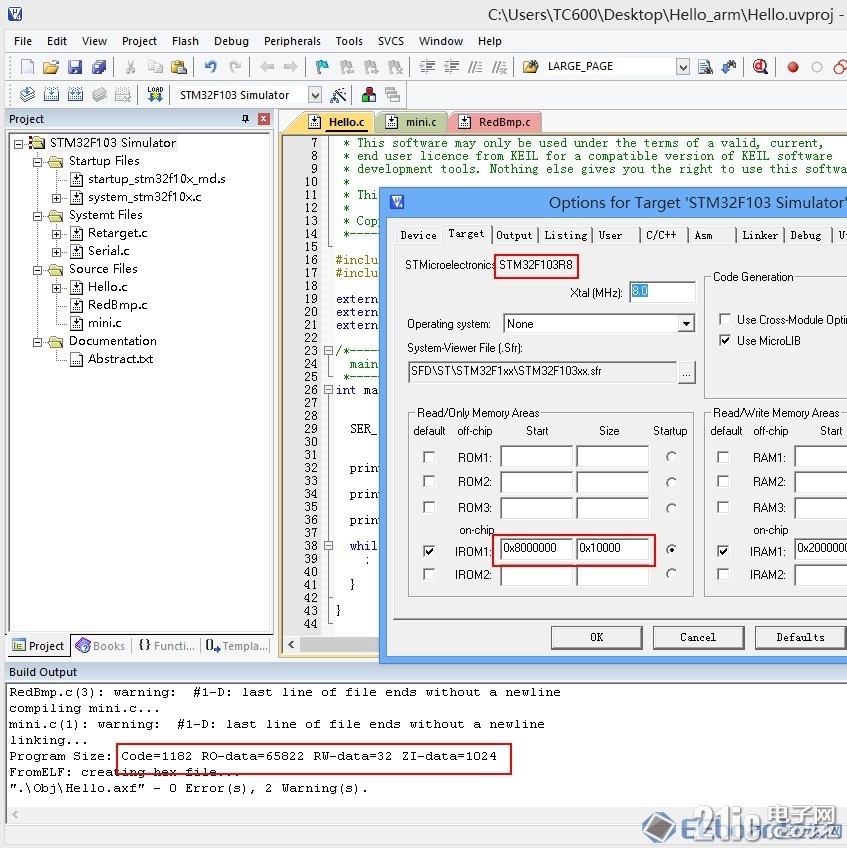This screenshot has height=848, width=847.
Task: Switch to the Books panel tab
Action: click(x=101, y=645)
